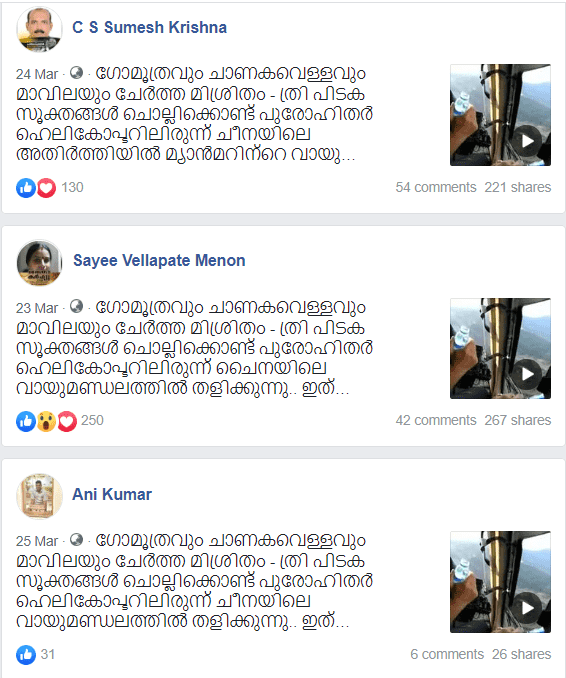Click the public globe icon on 25 Mar post

pyautogui.click(x=77, y=539)
